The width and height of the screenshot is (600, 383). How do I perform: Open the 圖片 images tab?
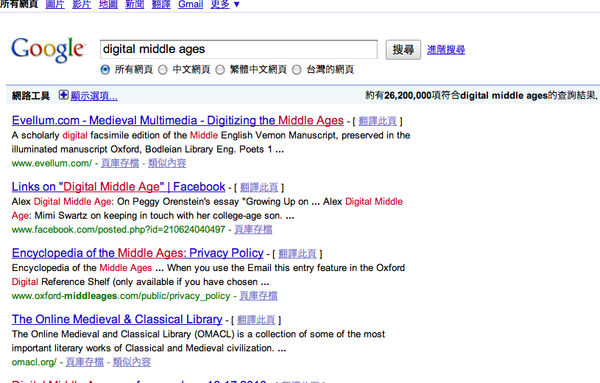pos(55,4)
